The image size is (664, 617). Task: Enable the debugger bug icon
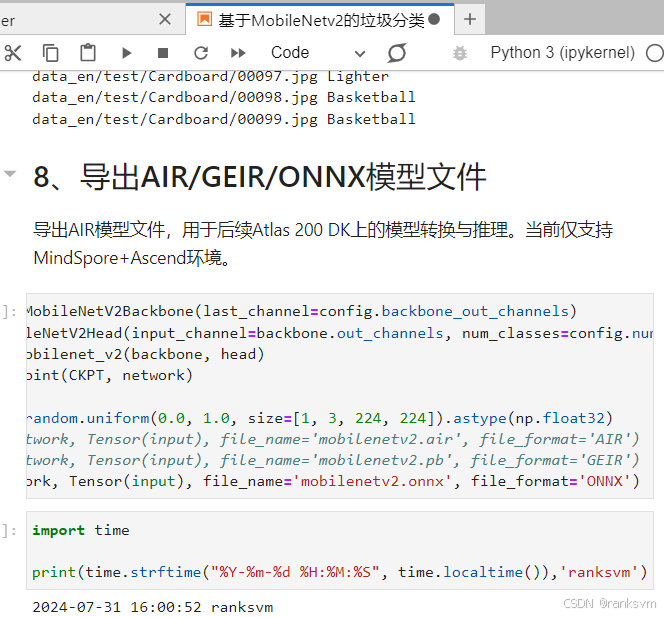tap(459, 53)
